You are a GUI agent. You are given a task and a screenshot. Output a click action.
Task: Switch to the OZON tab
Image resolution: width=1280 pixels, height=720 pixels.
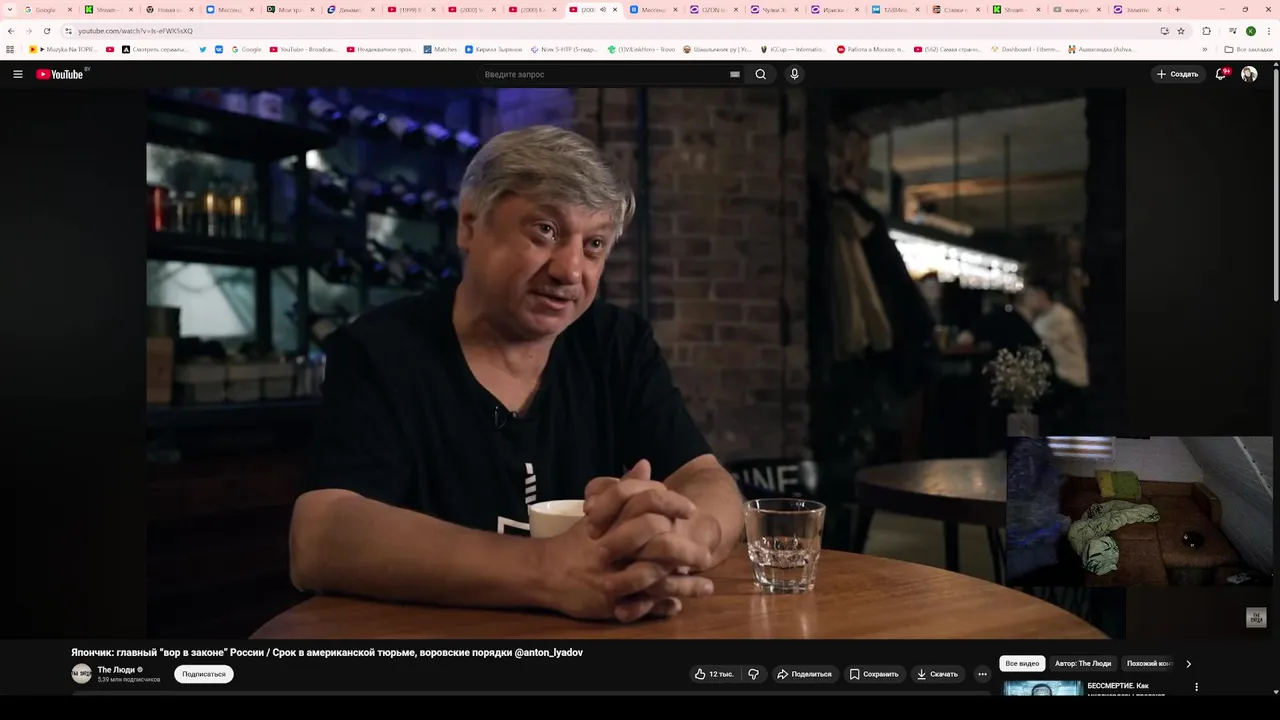(x=714, y=10)
